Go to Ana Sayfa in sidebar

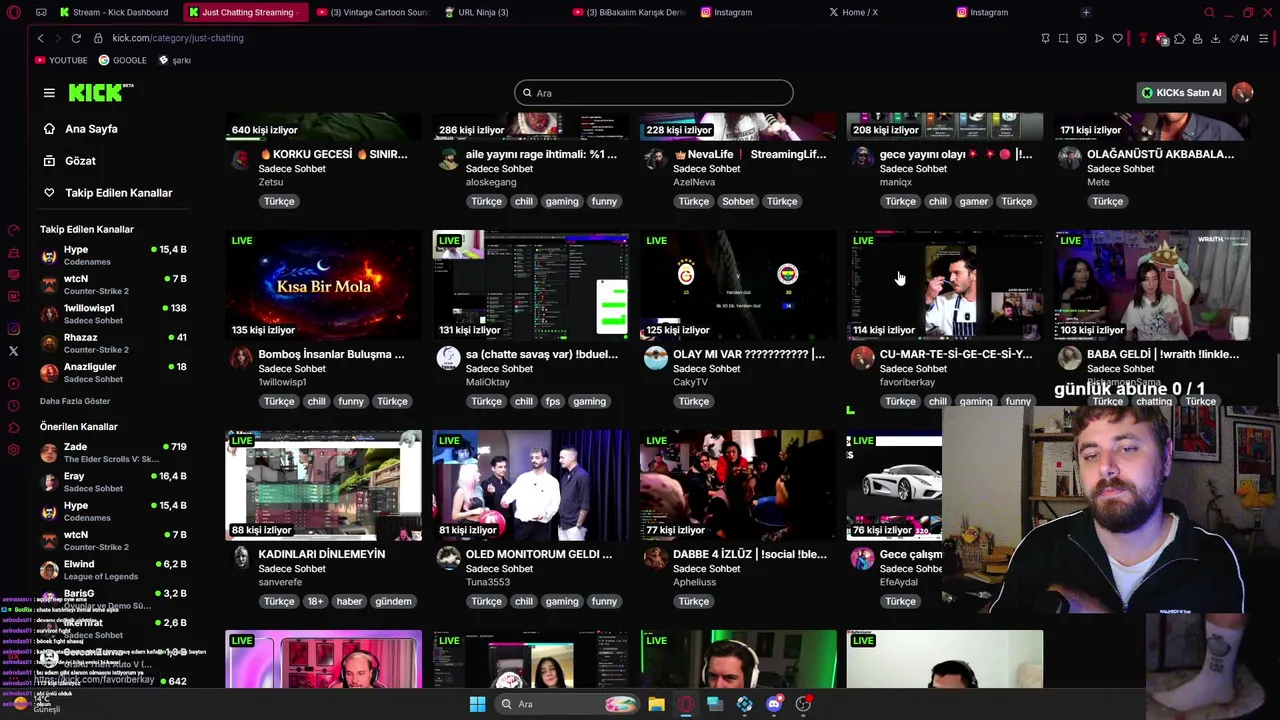point(91,129)
